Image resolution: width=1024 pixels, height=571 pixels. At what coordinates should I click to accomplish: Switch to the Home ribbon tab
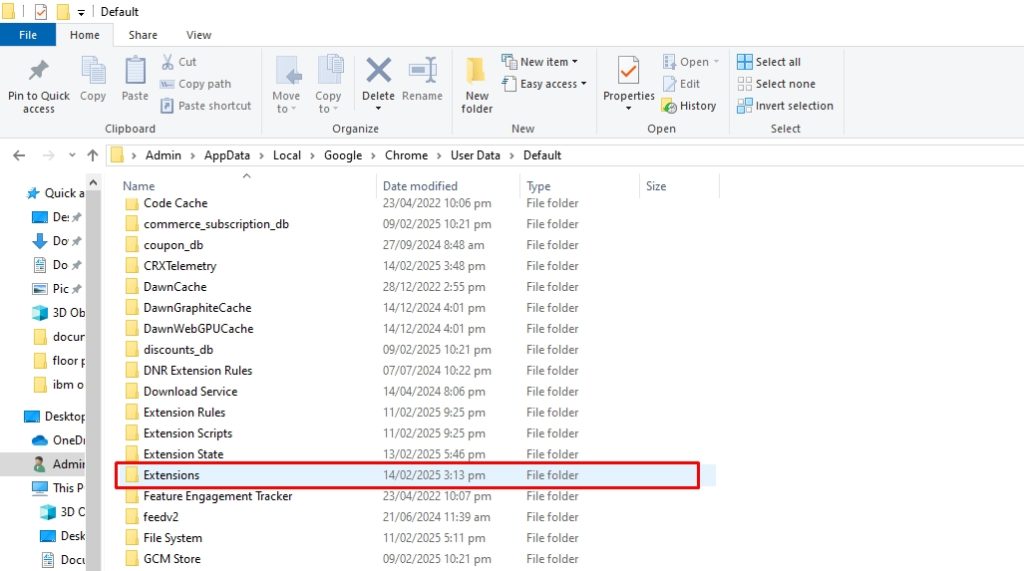(x=85, y=35)
